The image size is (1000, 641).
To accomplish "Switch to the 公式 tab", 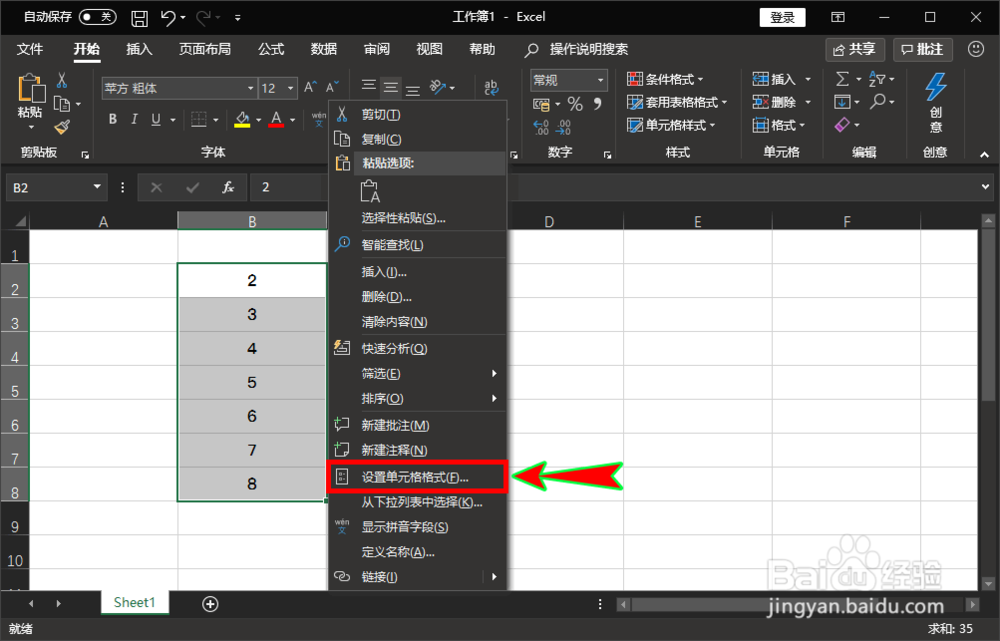I will (x=271, y=49).
